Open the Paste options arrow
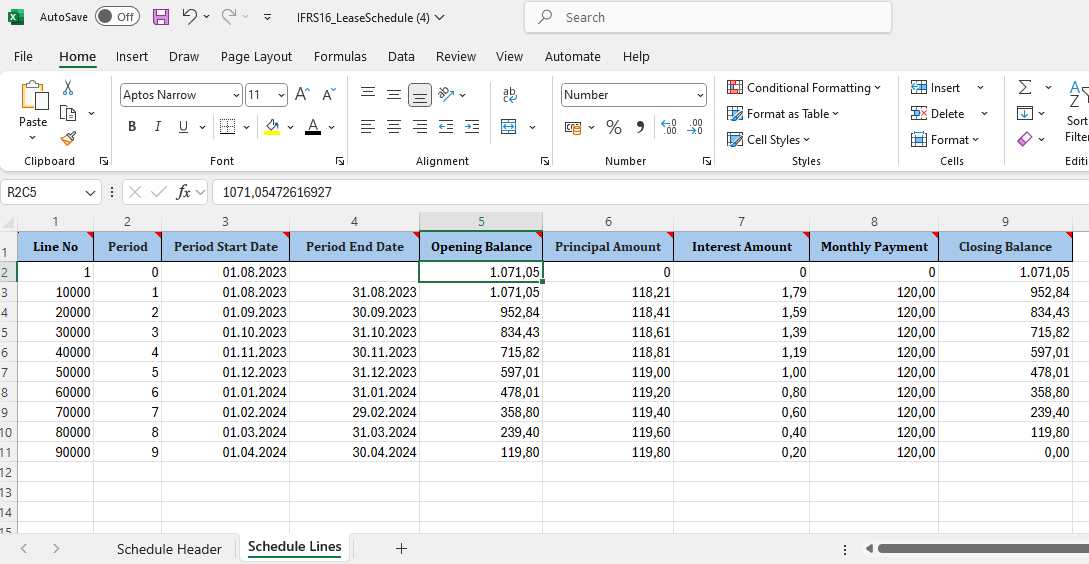This screenshot has width=1089, height=564. click(33, 138)
